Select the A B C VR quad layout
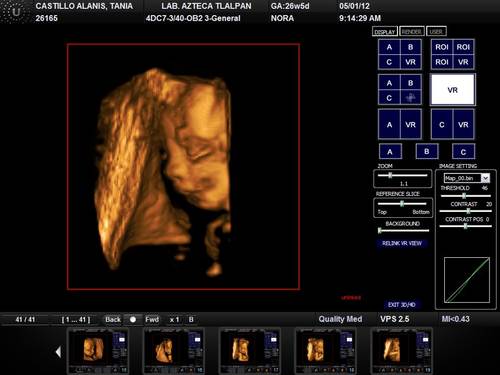500x375 pixels. click(400, 54)
